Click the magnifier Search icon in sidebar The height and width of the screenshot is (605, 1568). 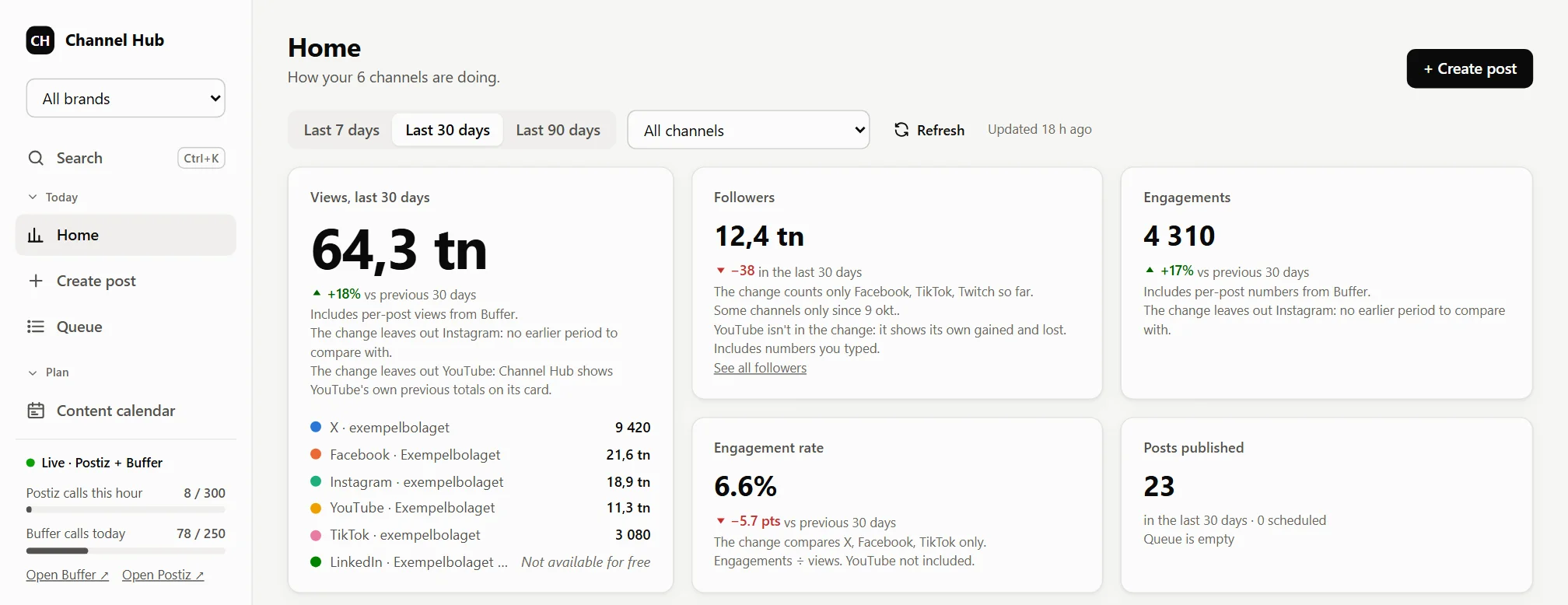click(36, 158)
